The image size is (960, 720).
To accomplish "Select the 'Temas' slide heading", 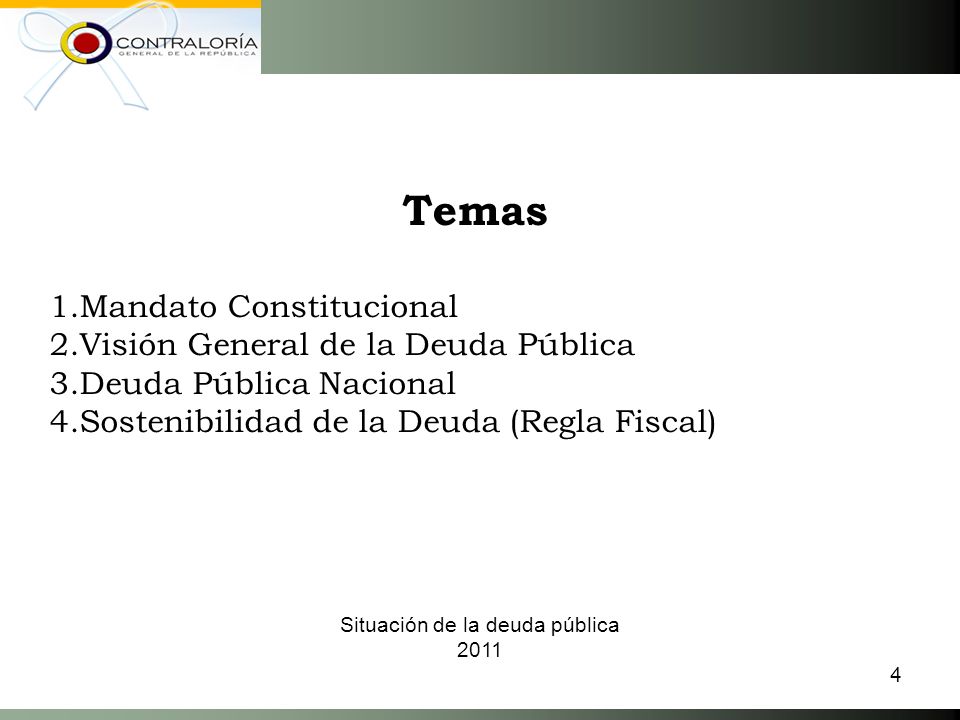I will tap(475, 211).
